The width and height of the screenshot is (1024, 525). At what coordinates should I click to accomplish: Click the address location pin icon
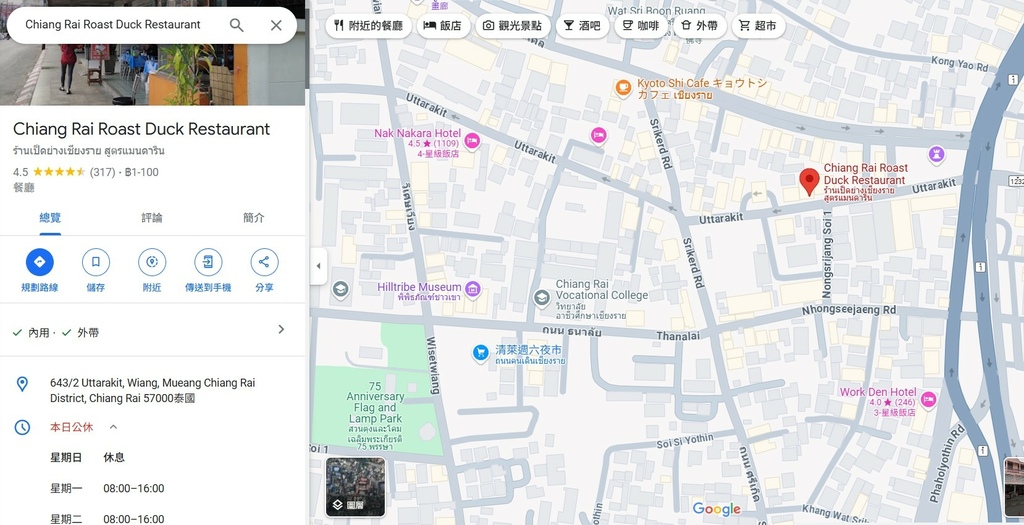click(22, 383)
